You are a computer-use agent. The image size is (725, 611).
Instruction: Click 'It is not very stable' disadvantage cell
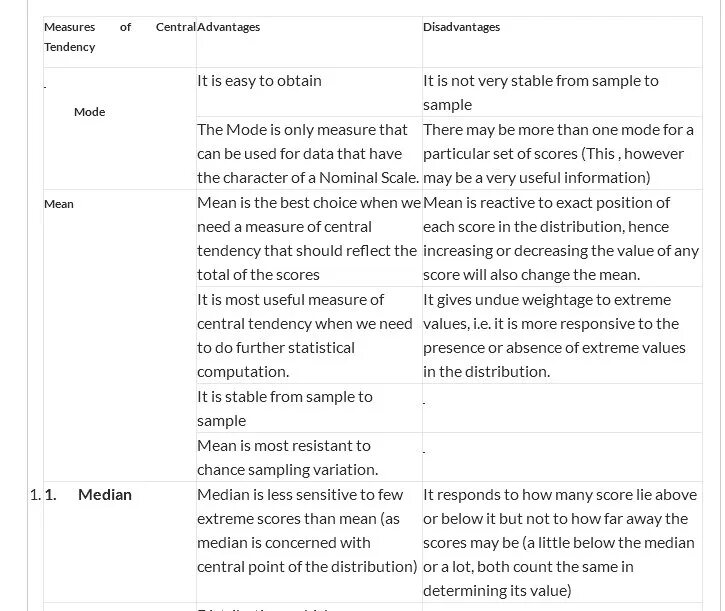coord(540,92)
